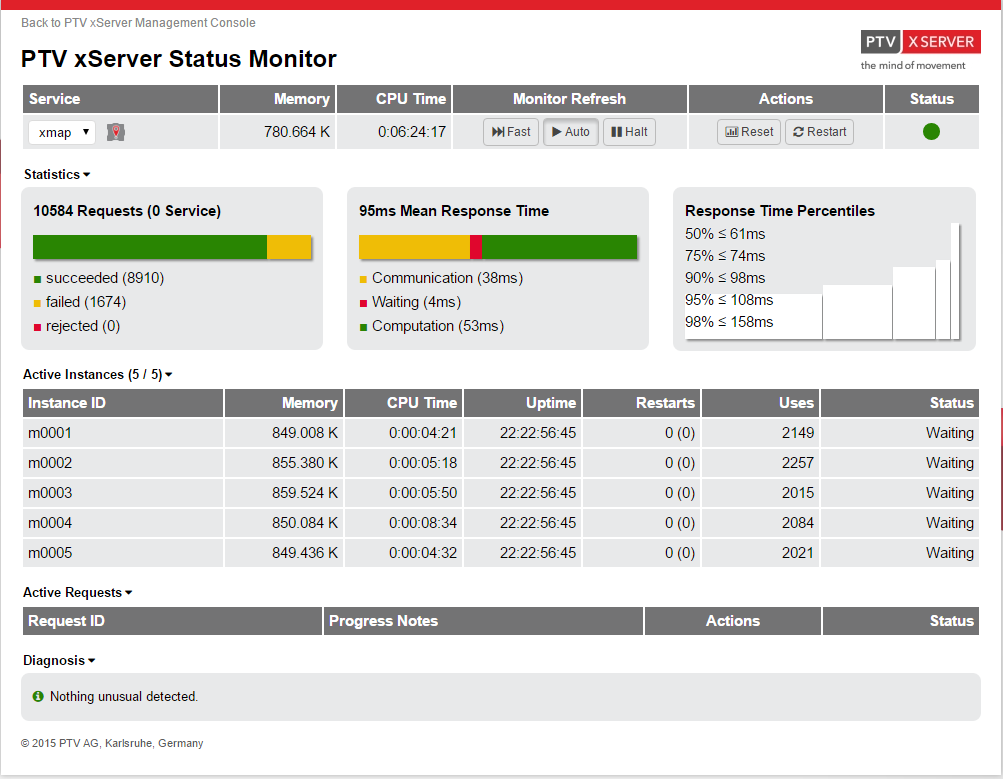Open the xmap service dropdown
This screenshot has width=1003, height=779.
[x=61, y=132]
